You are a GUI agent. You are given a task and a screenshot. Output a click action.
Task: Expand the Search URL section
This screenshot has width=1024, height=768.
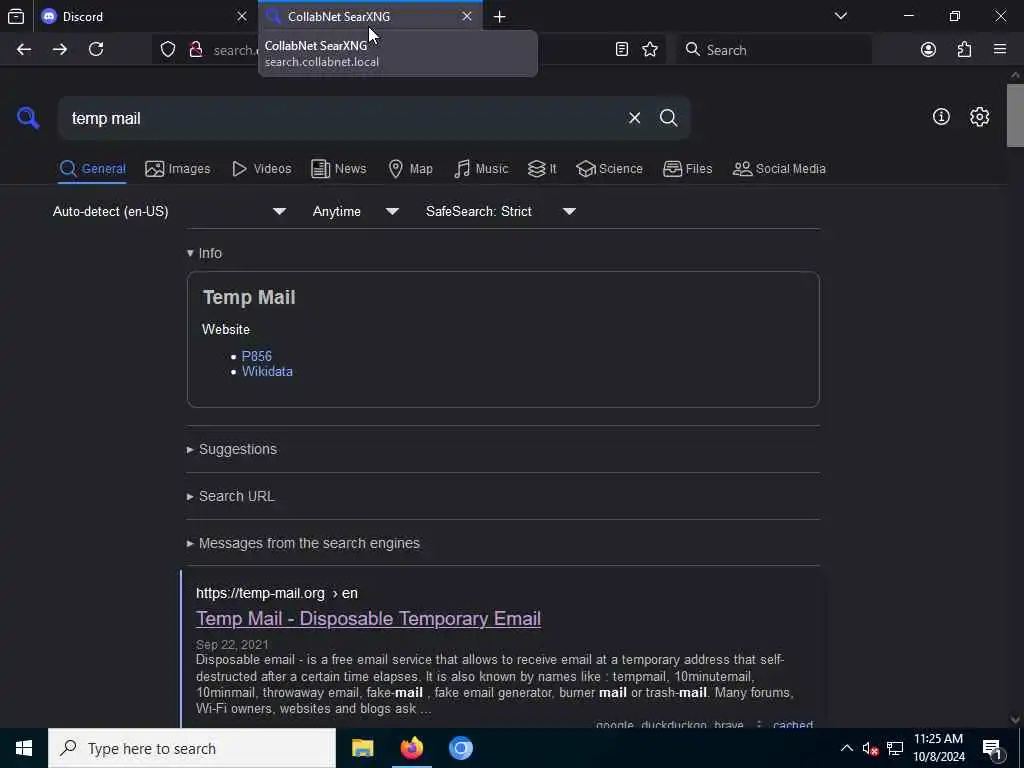click(231, 496)
